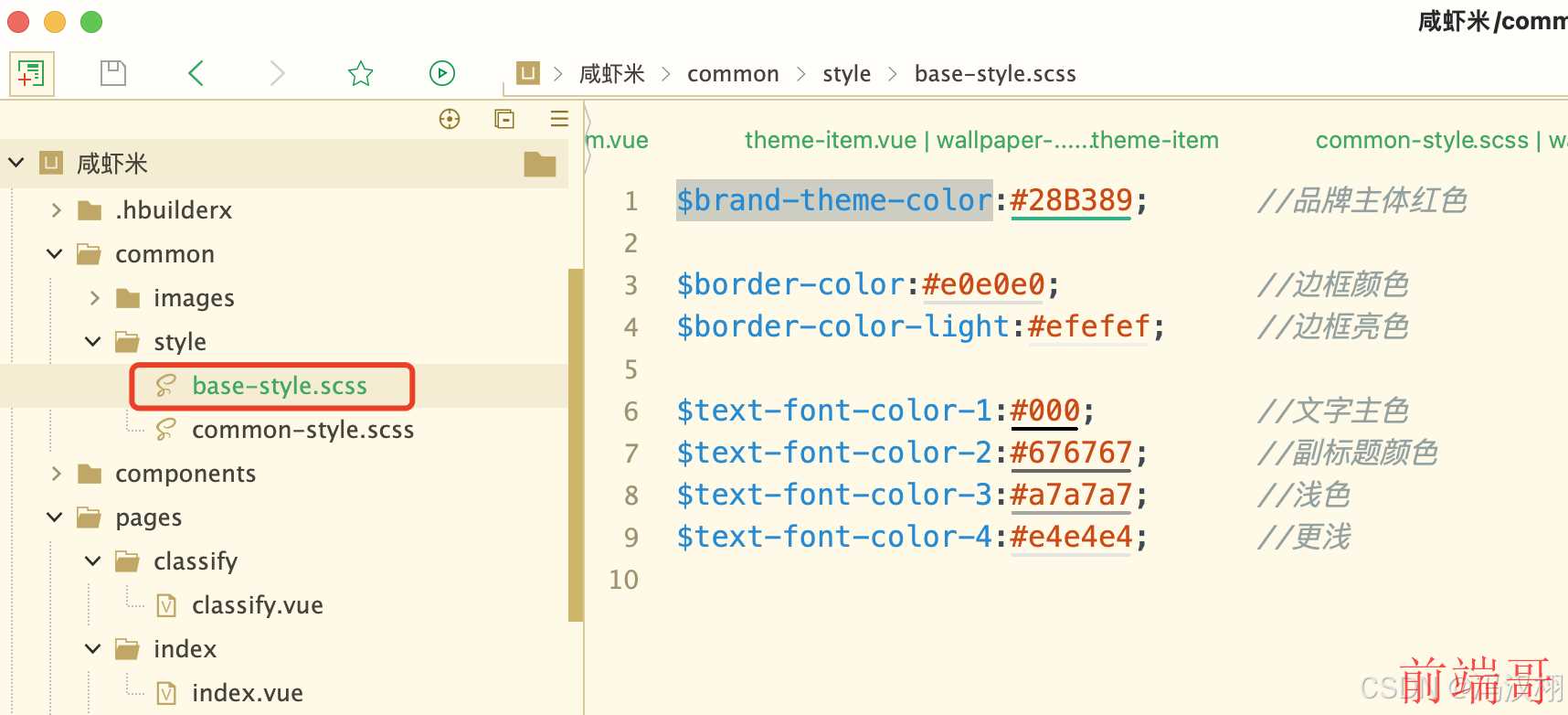
Task: Go back using the left arrow
Action: [196, 73]
